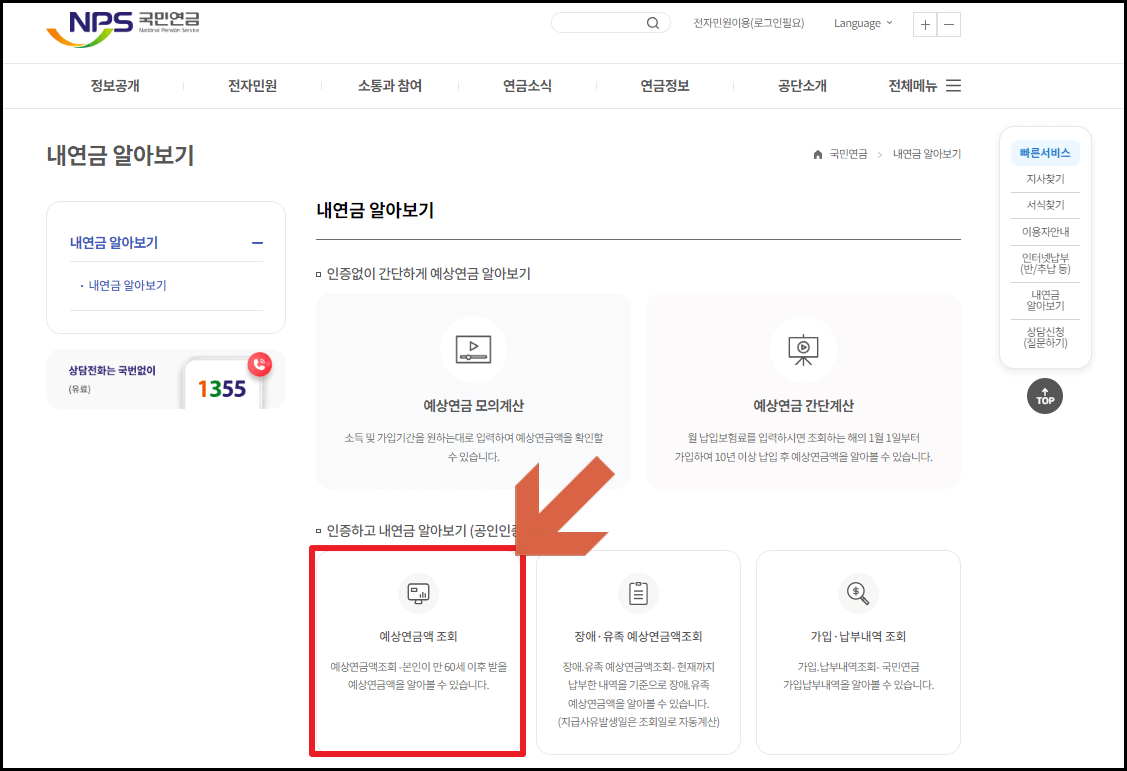Viewport: 1127px width, 771px height.
Task: Open the 정보공개 menu
Action: point(113,86)
